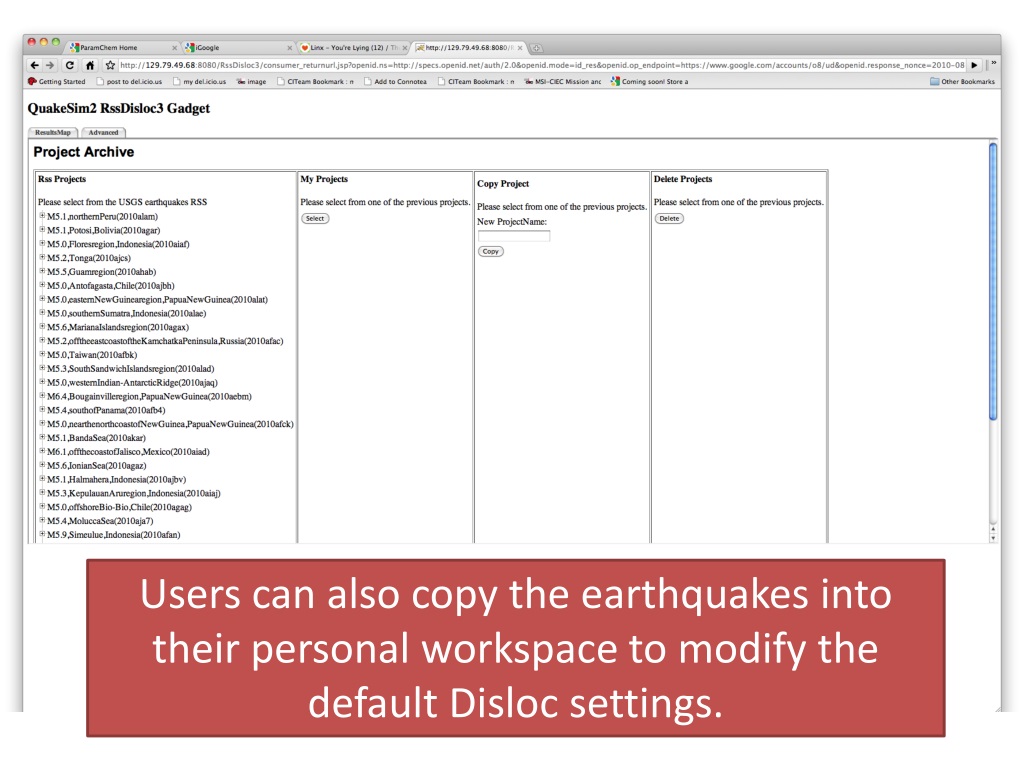Expand the M5.0 southernSumatra,Indonesia(2010alae) entry
1024x768 pixels.
point(42,312)
